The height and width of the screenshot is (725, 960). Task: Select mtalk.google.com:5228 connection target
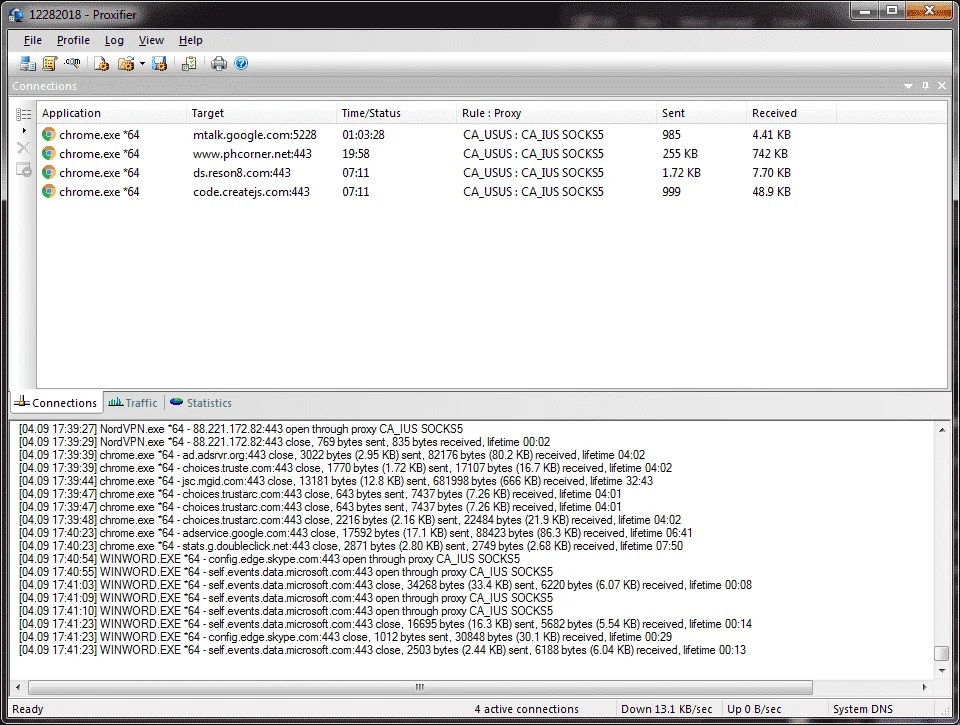pyautogui.click(x=255, y=134)
